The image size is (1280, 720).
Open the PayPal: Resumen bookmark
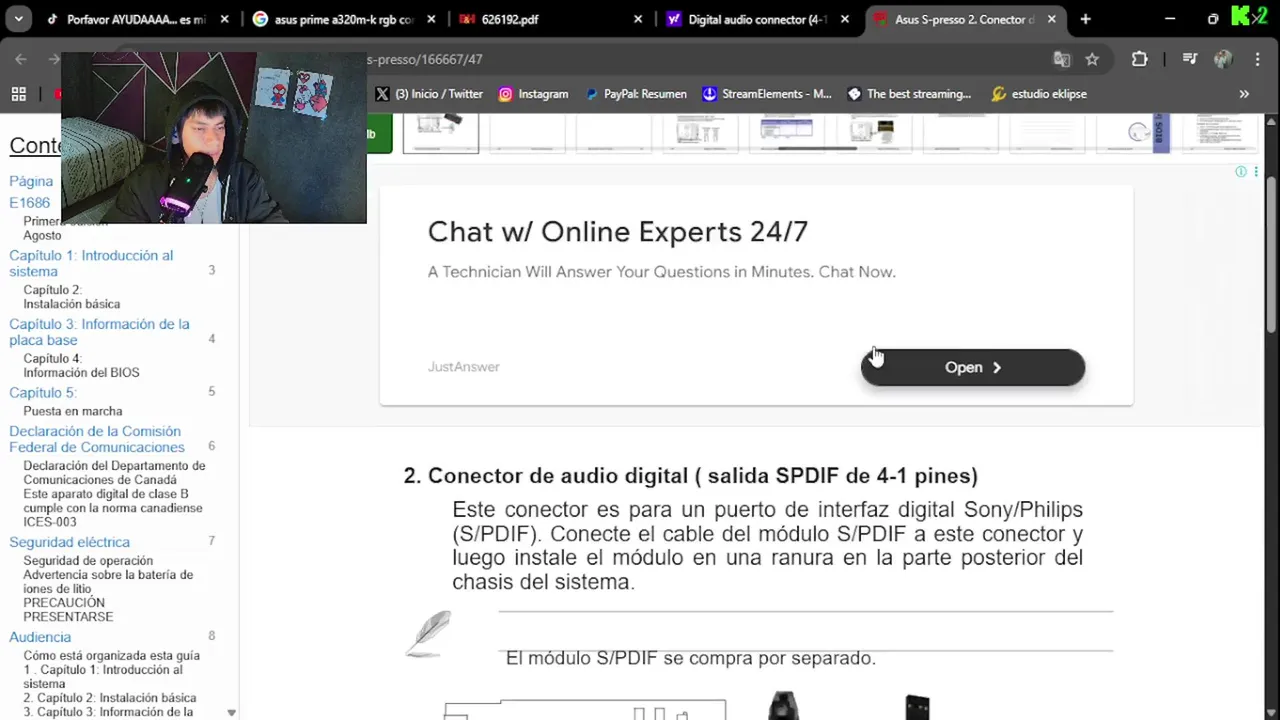[636, 94]
